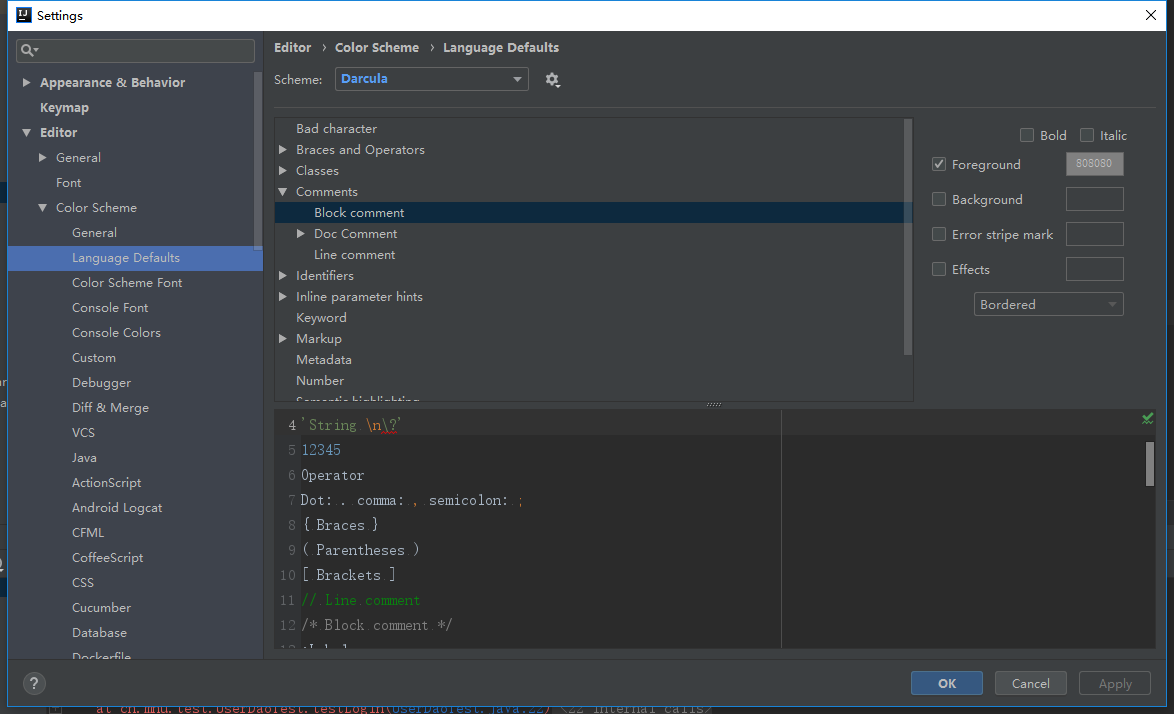Click the green checkmark in preview corner
The height and width of the screenshot is (714, 1174).
(1147, 418)
